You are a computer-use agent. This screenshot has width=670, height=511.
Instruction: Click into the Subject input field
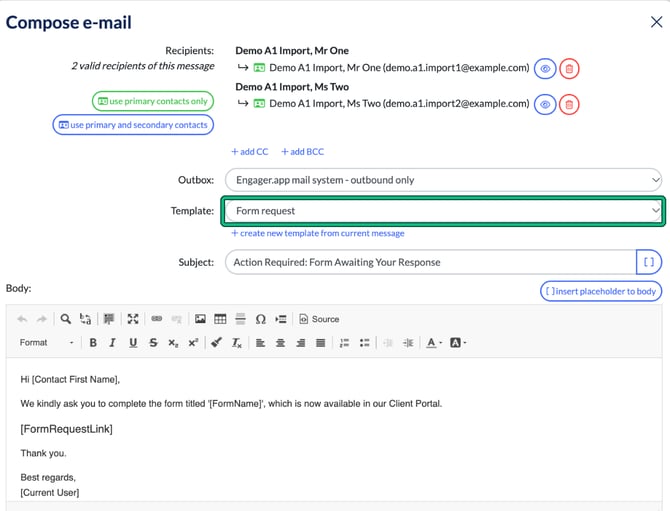click(431, 262)
